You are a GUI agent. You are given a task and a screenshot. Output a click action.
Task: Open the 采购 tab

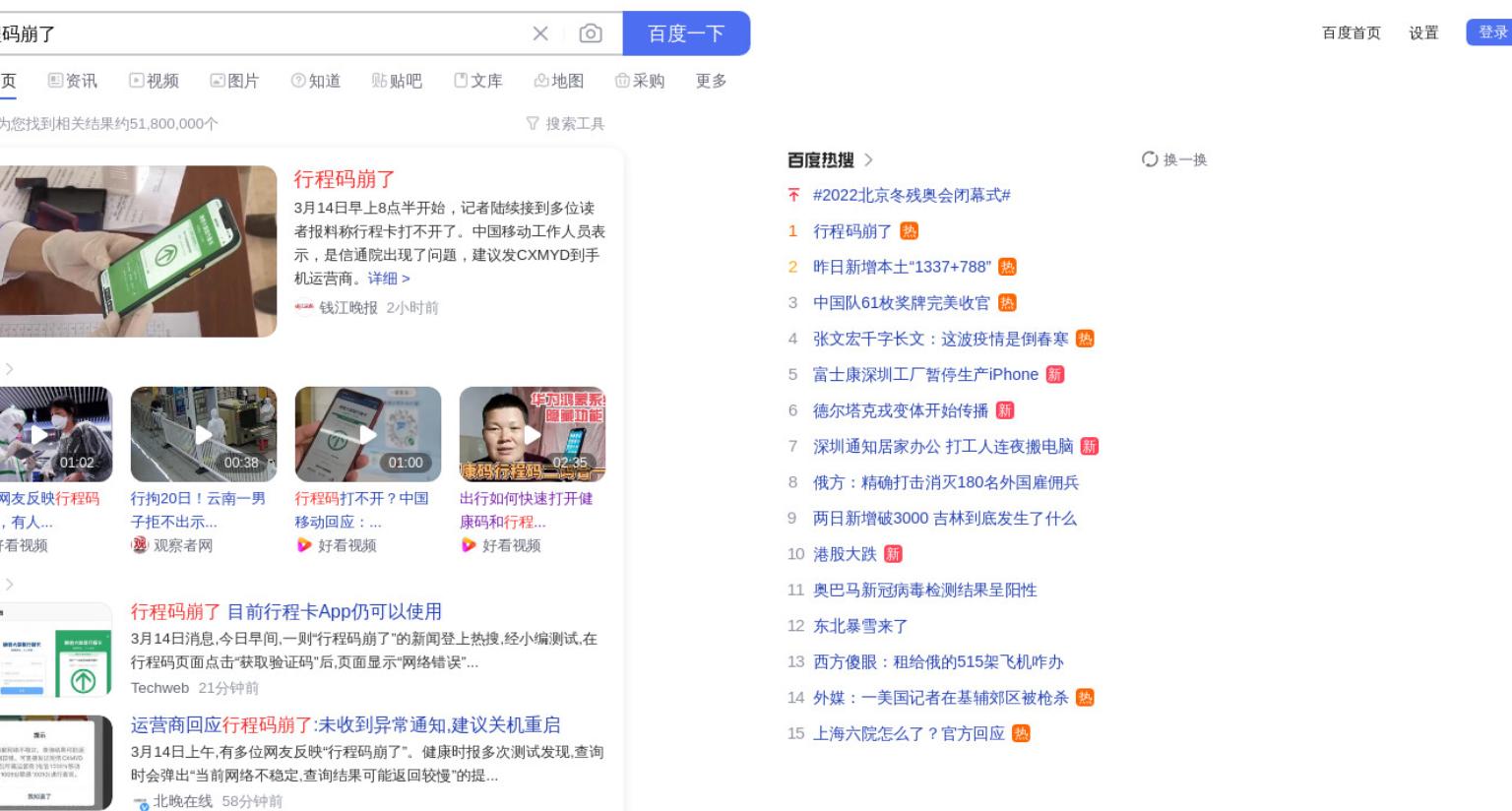point(640,81)
